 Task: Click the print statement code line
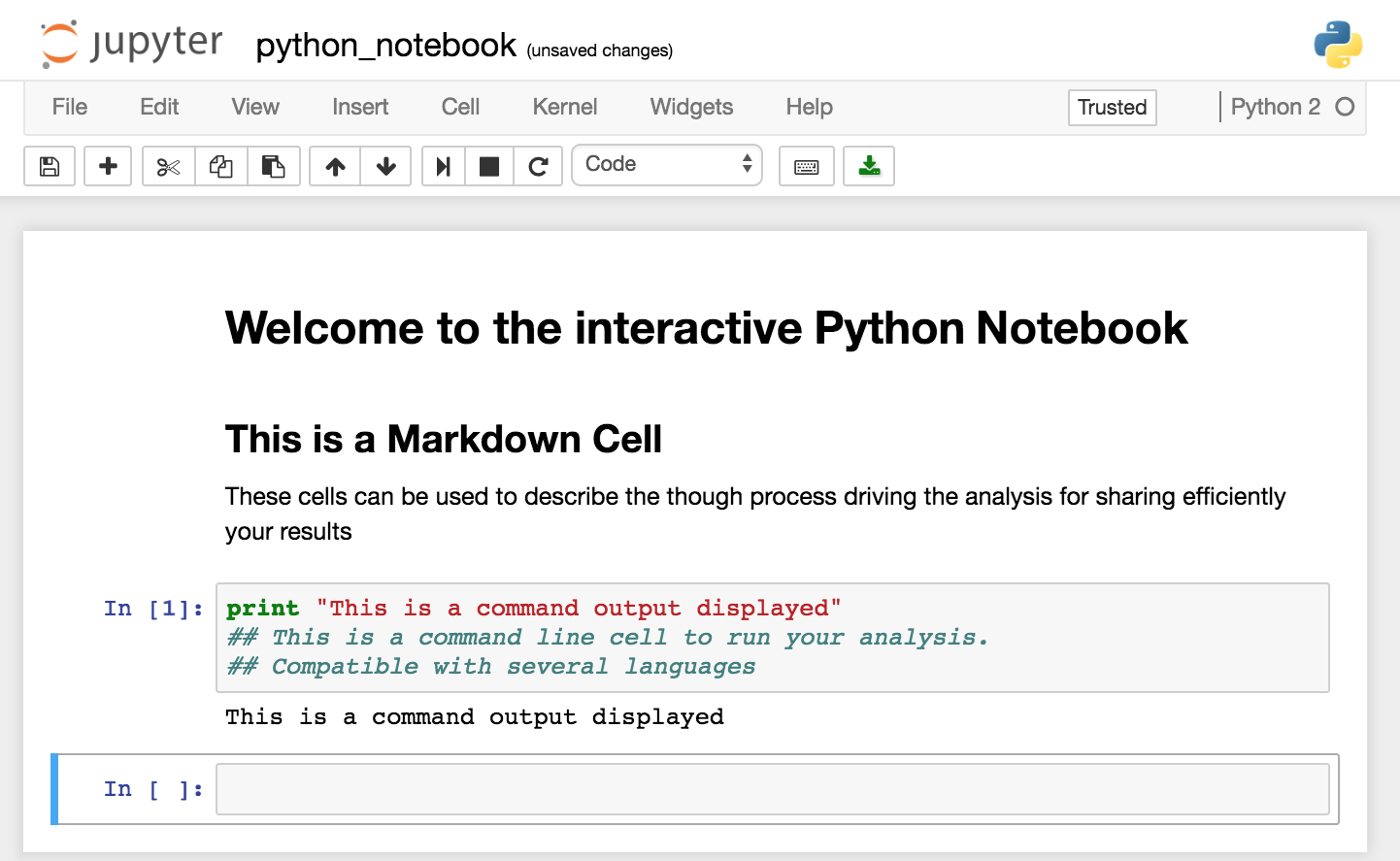534,609
